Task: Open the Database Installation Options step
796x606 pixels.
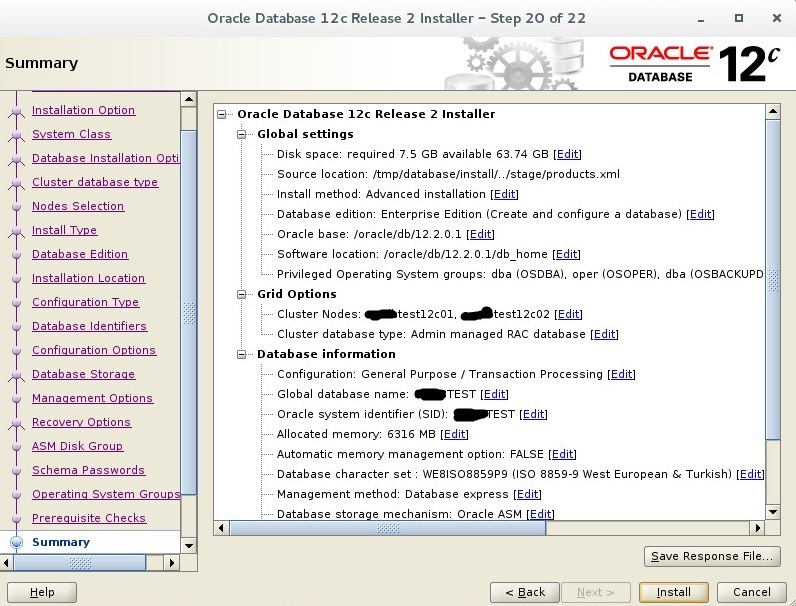Action: coord(105,158)
